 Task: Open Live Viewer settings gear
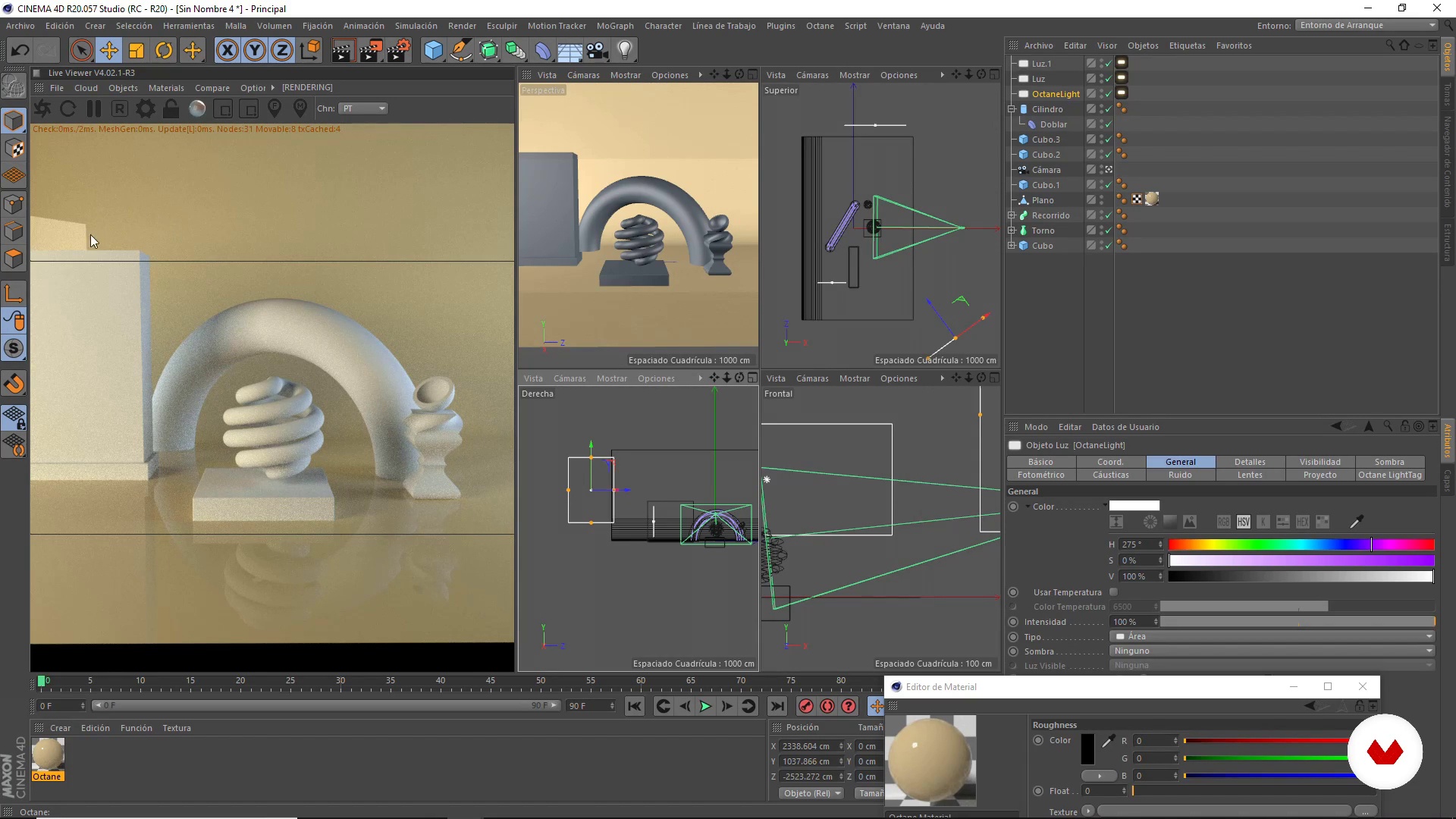[x=146, y=108]
